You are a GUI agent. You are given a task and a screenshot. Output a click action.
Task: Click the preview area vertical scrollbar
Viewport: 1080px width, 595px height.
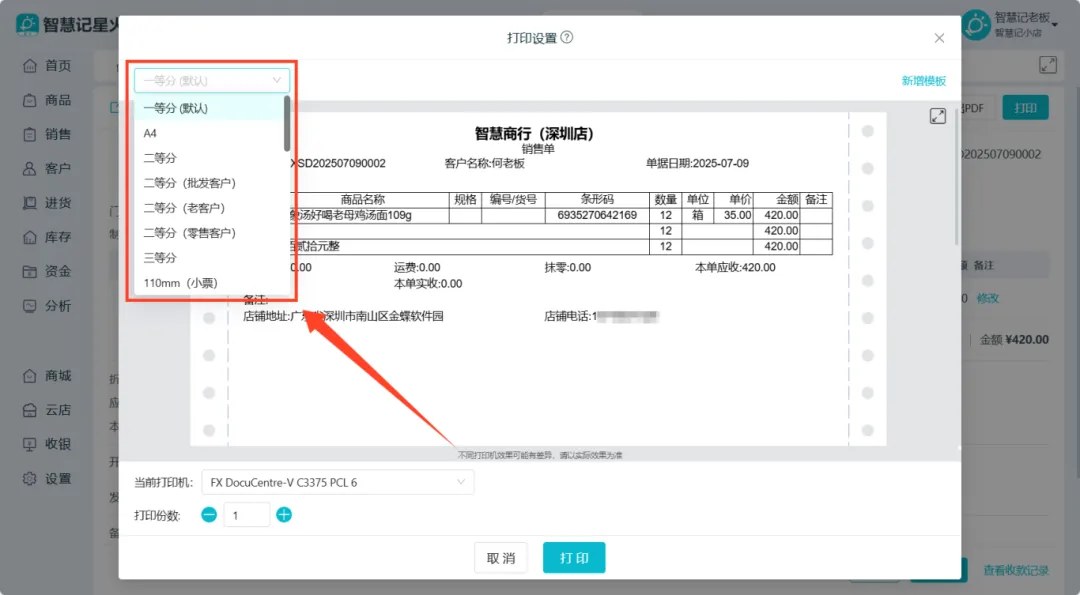[x=957, y=179]
